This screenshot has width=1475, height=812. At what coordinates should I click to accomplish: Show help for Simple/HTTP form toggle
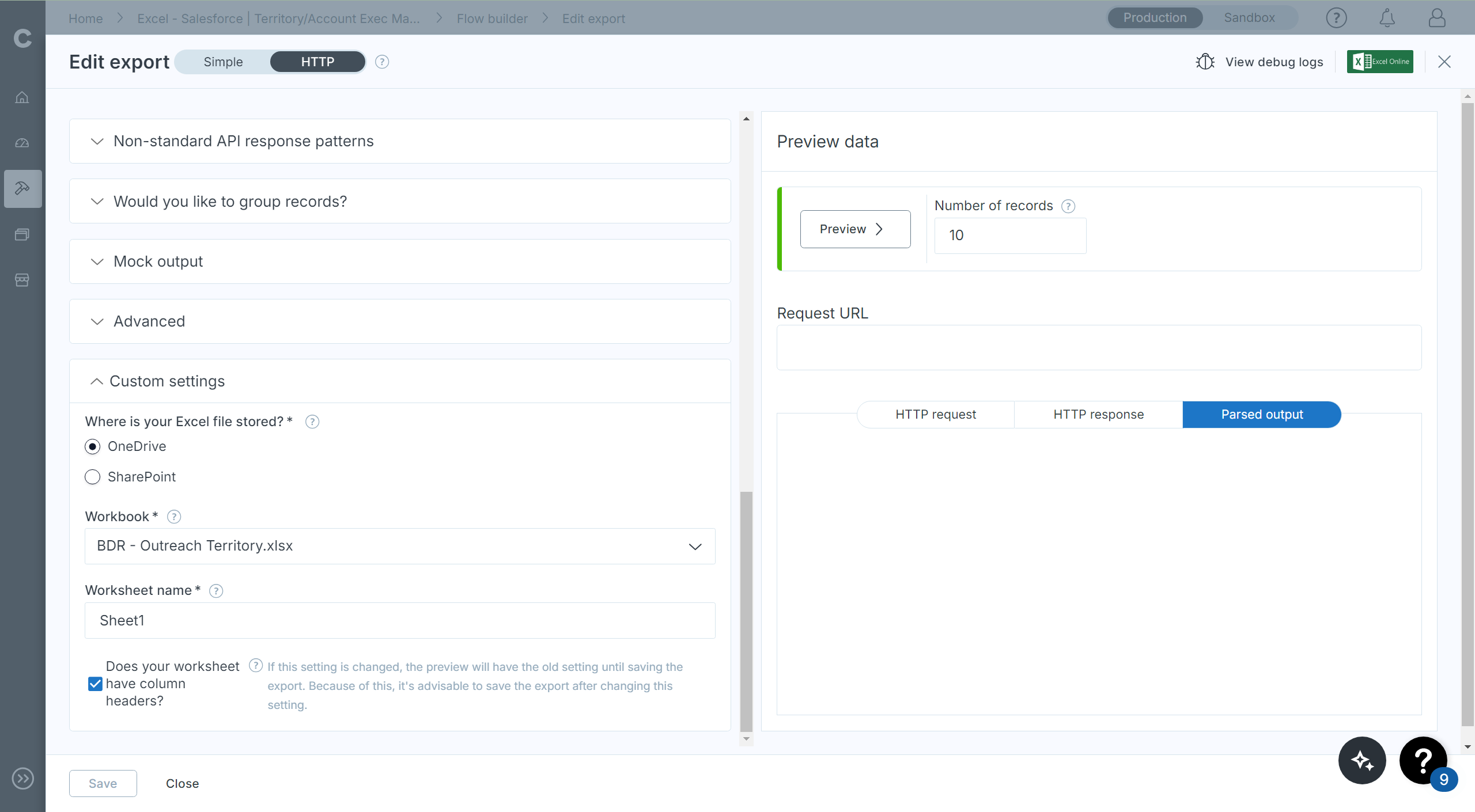click(381, 62)
